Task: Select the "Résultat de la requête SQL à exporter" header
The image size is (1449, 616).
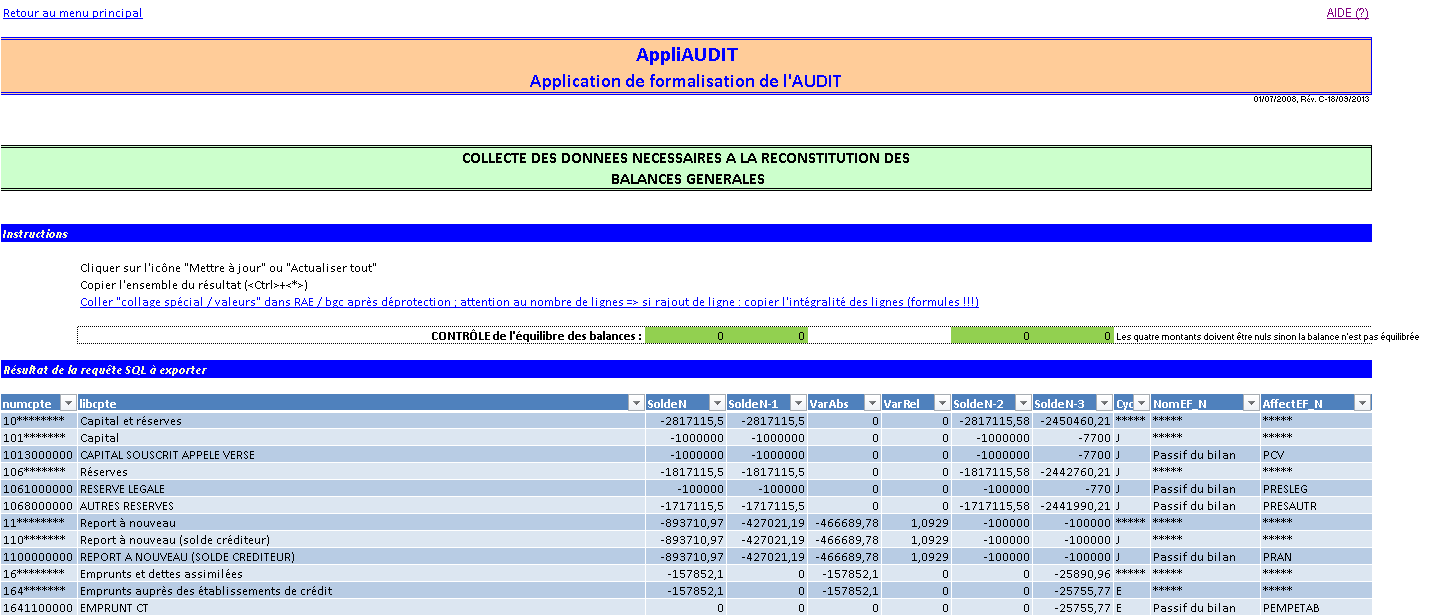Action: [x=686, y=370]
